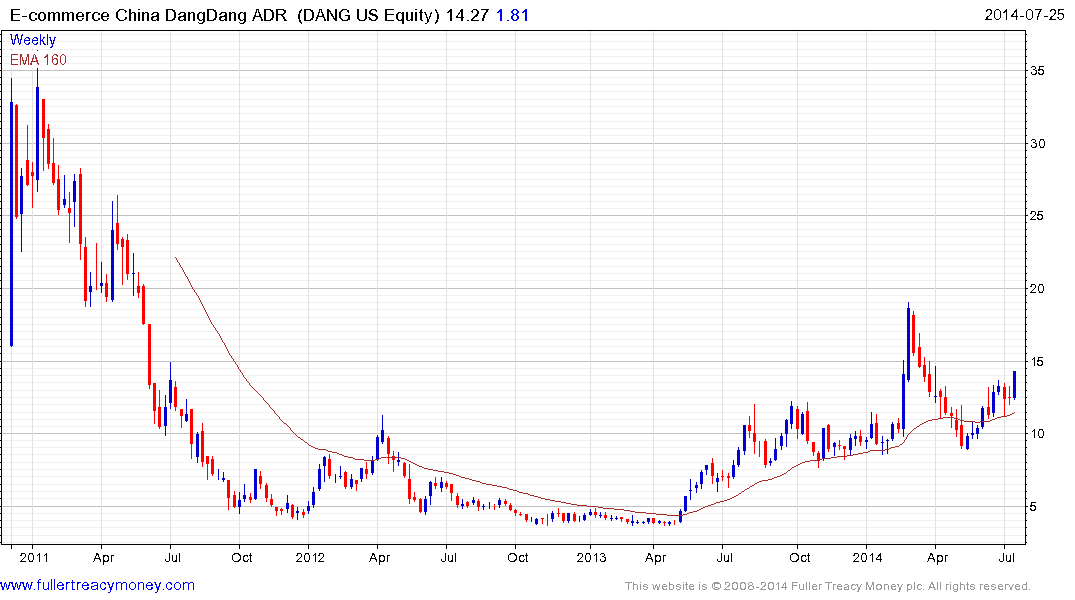This screenshot has width=1075, height=600.
Task: Click the 20 price axis label
Action: (x=1037, y=289)
